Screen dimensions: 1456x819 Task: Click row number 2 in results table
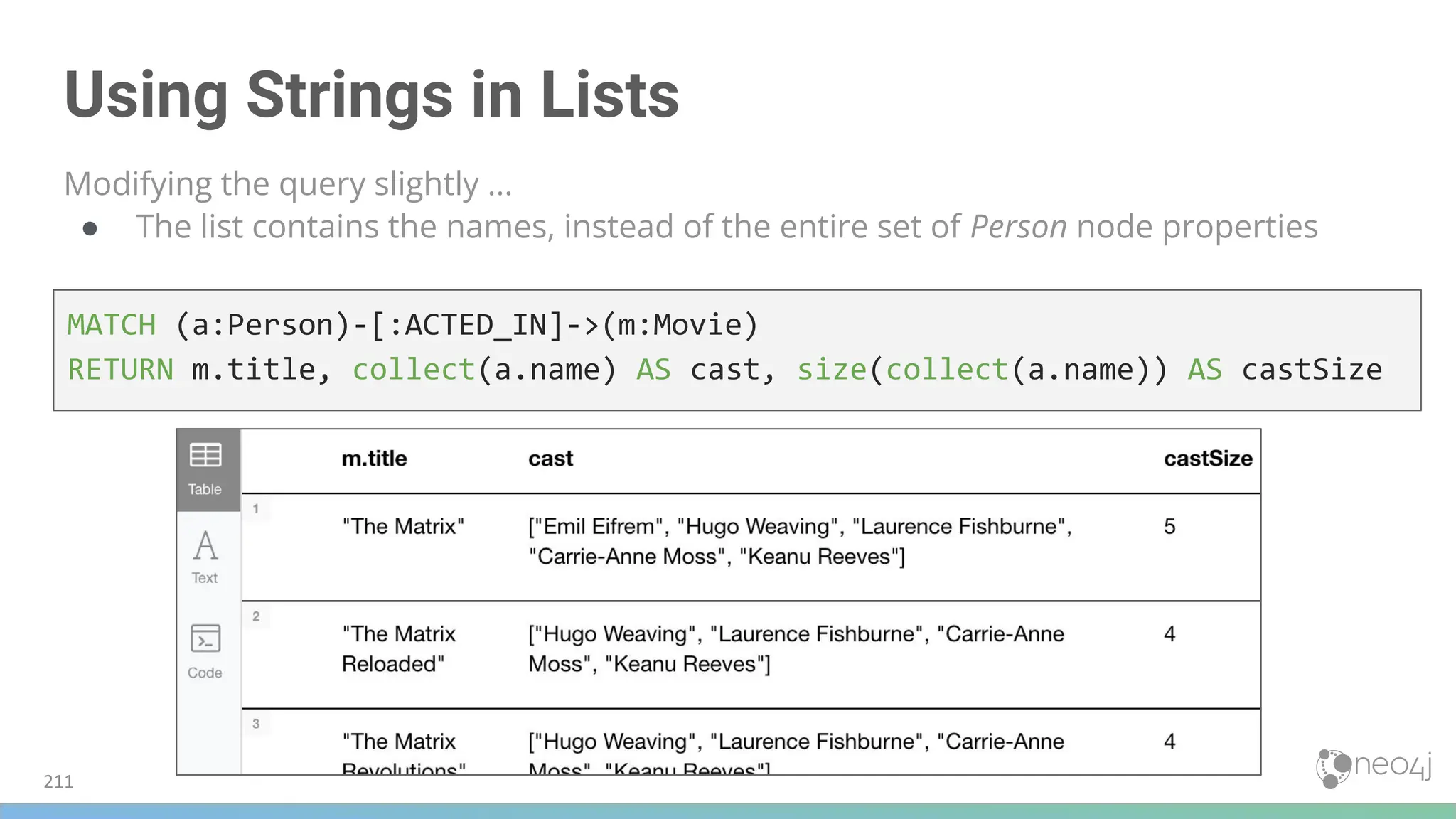[256, 616]
